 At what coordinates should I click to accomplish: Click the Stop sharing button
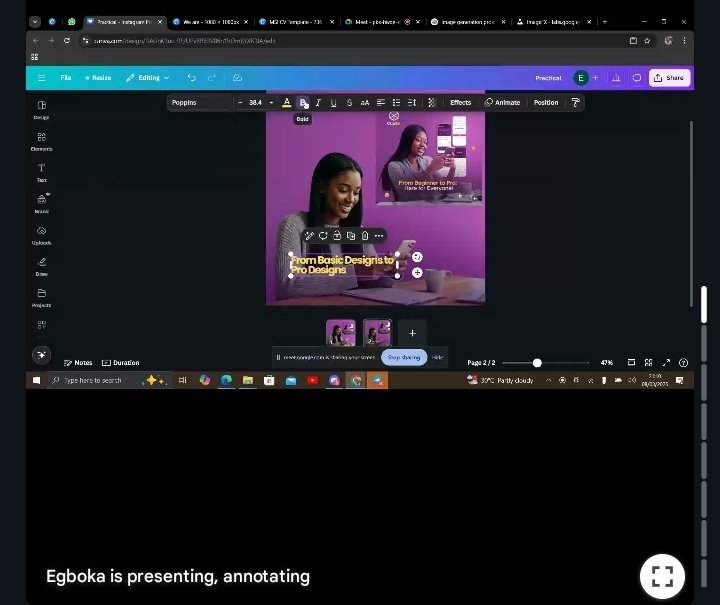[x=404, y=357]
